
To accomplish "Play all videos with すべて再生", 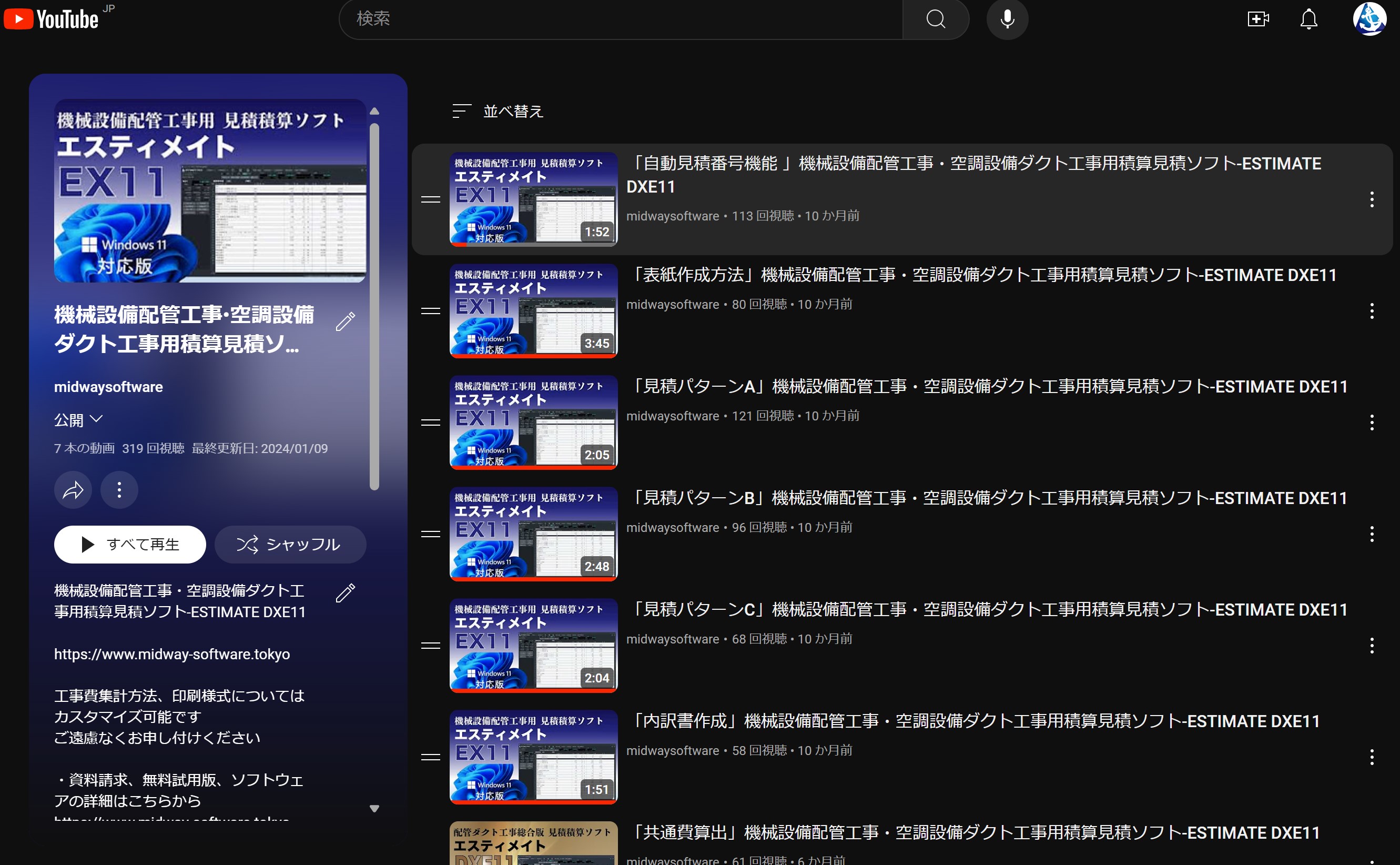I will pos(130,544).
